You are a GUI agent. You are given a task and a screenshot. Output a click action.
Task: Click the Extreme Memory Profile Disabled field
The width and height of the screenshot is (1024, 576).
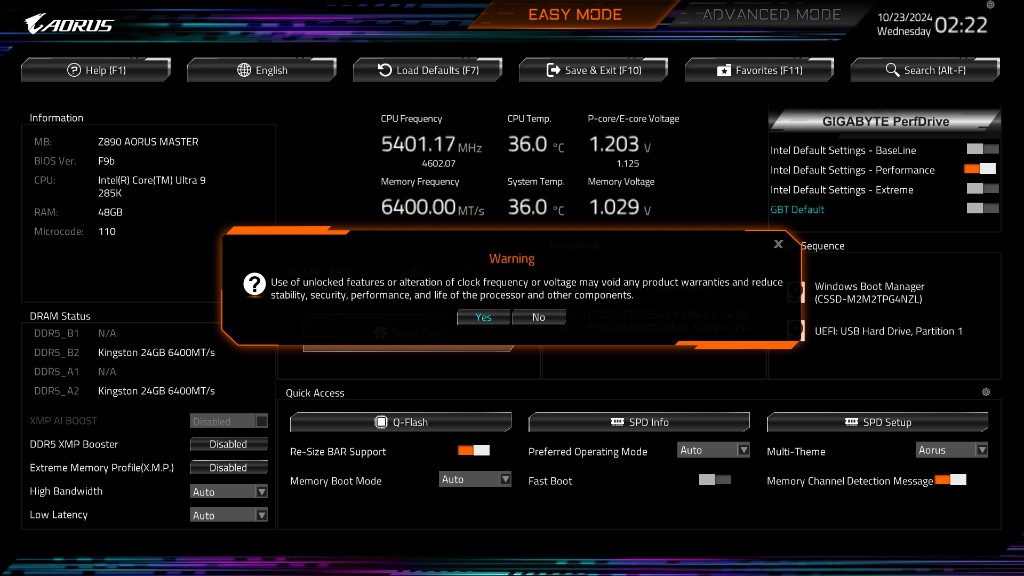tap(229, 468)
